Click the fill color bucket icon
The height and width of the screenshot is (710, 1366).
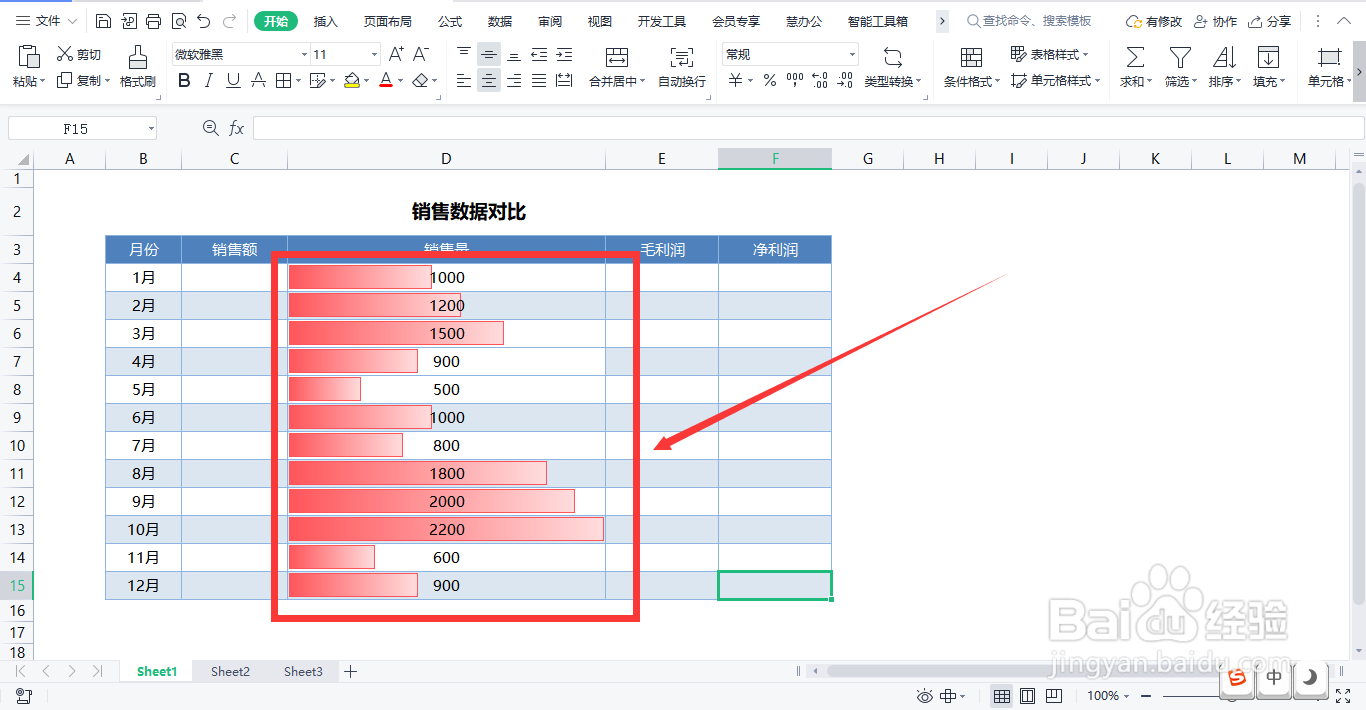point(352,81)
